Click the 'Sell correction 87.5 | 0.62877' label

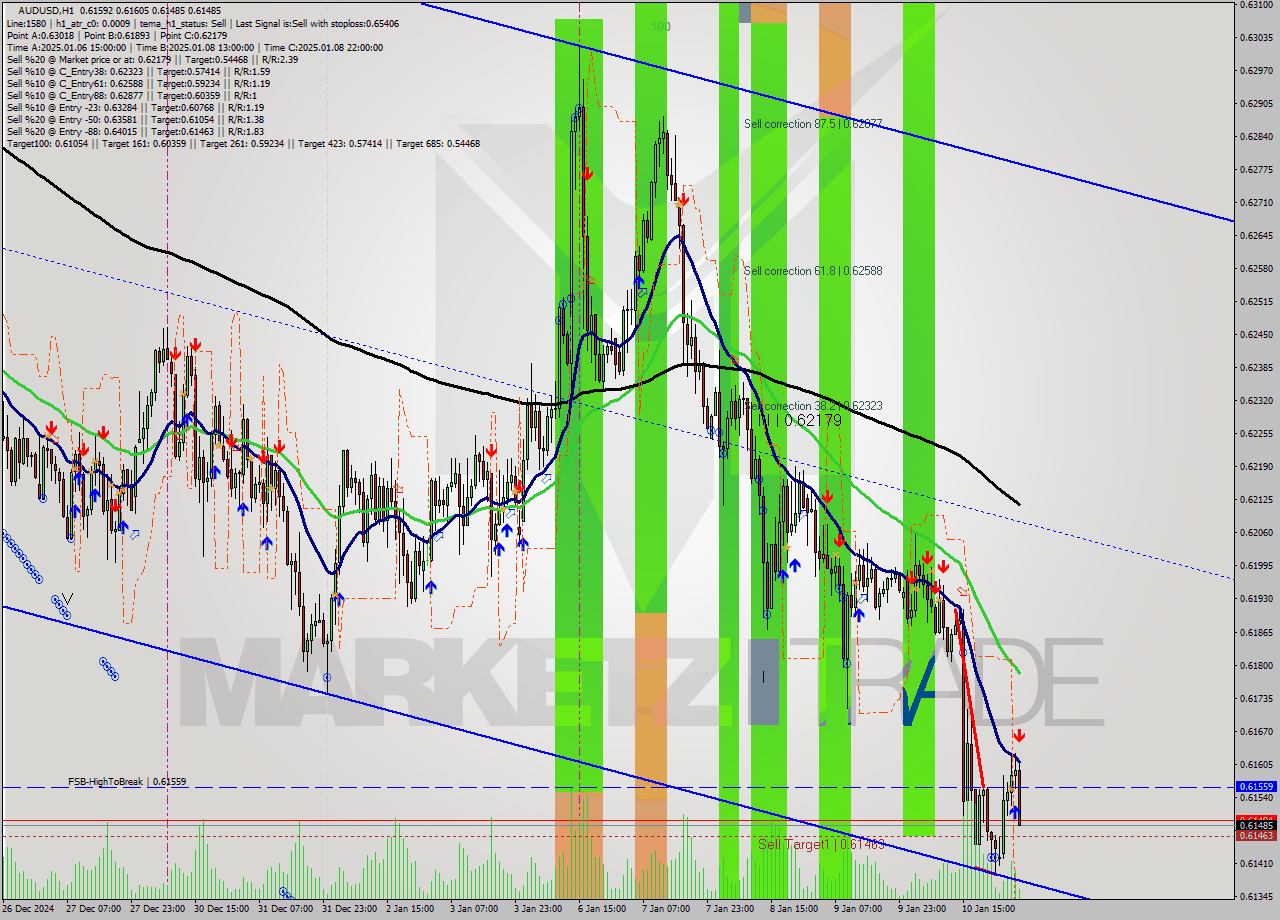pyautogui.click(x=813, y=124)
